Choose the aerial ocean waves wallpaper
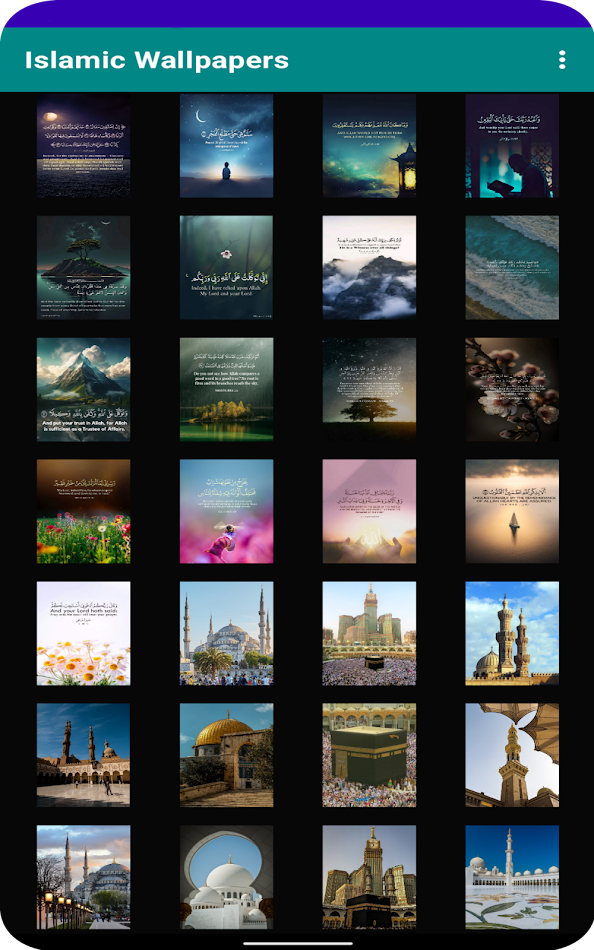Screen dimensions: 594x950 512,268
